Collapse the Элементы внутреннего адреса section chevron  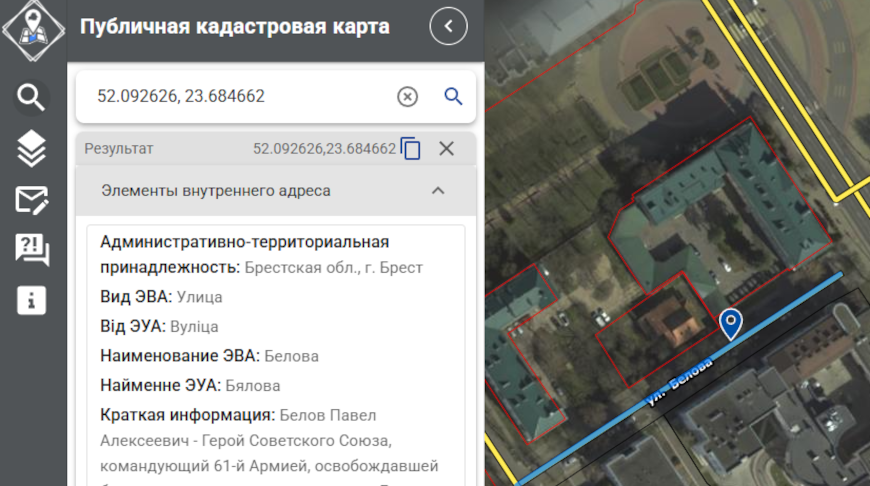(x=437, y=190)
